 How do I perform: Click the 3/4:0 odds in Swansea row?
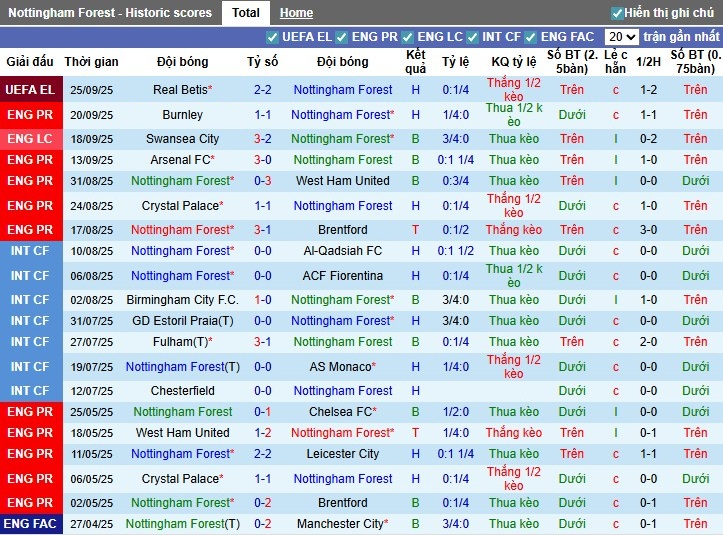pyautogui.click(x=456, y=139)
